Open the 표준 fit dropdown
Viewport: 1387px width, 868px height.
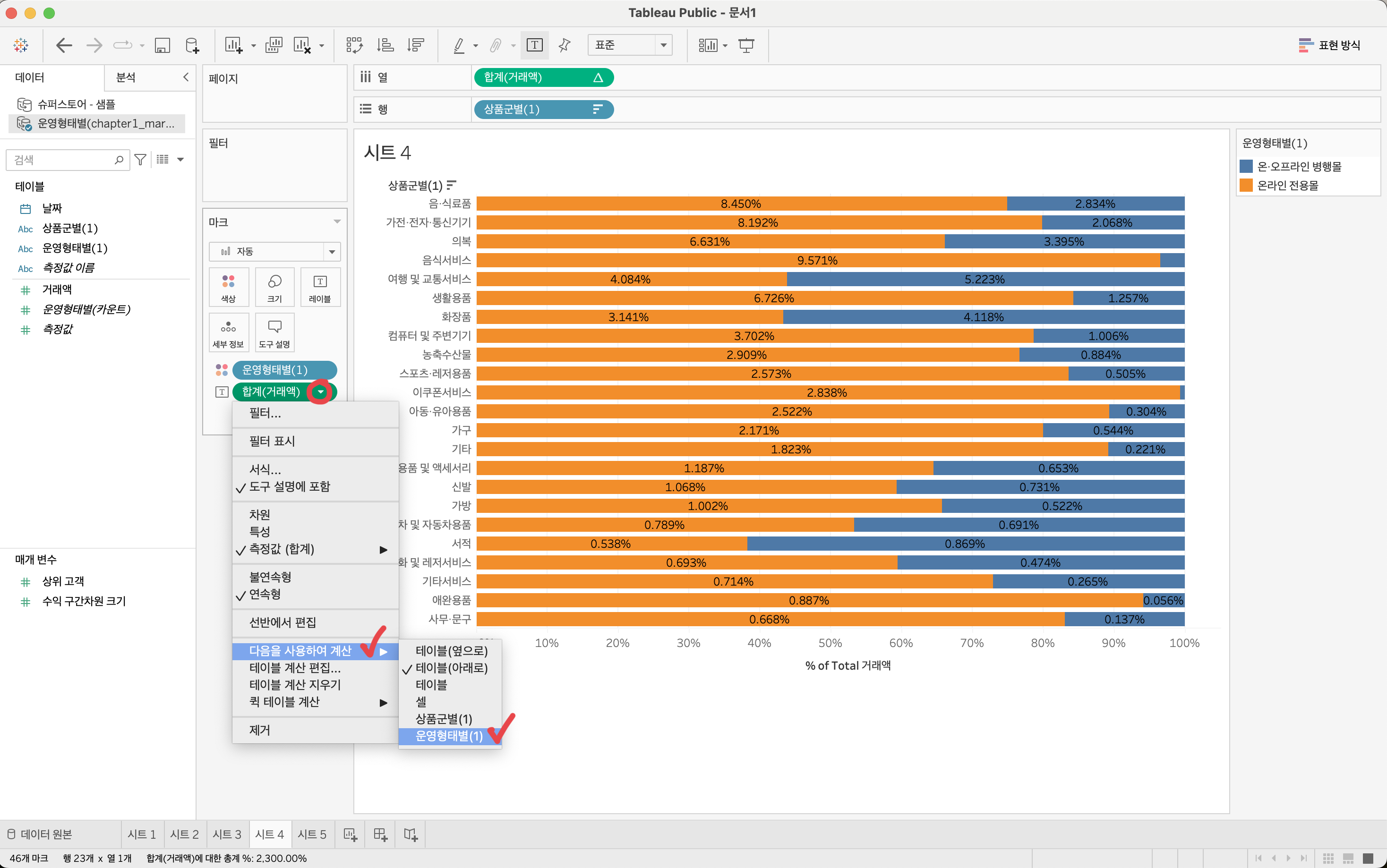(x=629, y=45)
